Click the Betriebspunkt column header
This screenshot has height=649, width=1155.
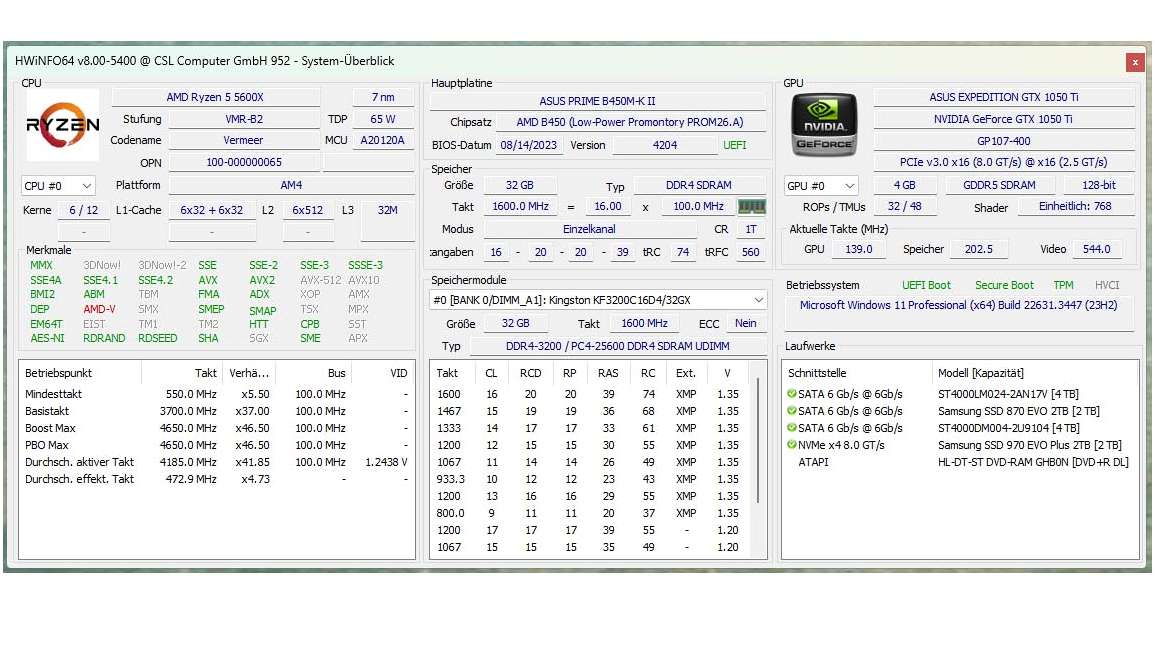pos(79,373)
